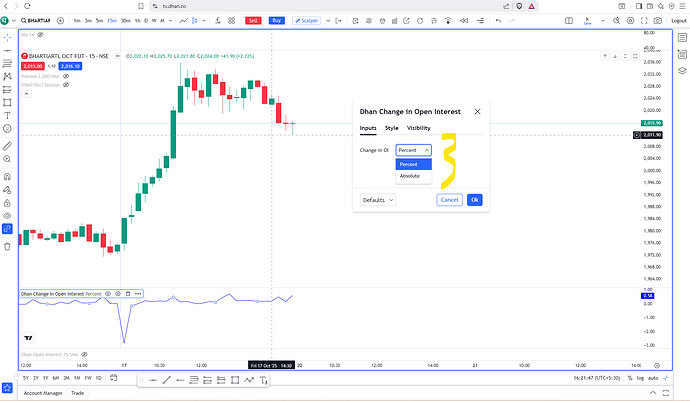Open the emoji/icons tool
690x401 pixels.
tap(7, 129)
